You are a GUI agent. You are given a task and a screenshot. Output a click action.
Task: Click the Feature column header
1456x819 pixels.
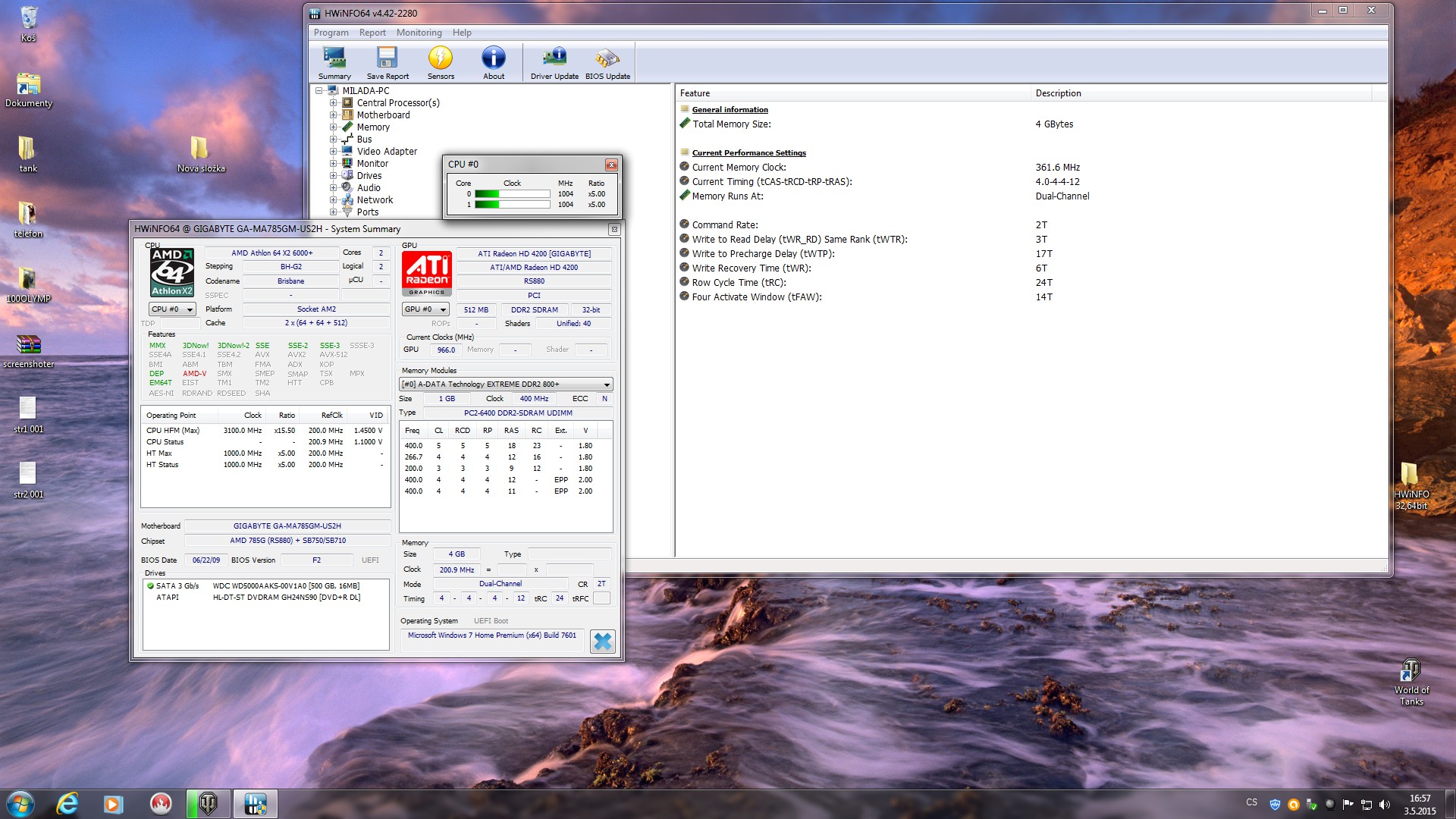click(x=853, y=93)
